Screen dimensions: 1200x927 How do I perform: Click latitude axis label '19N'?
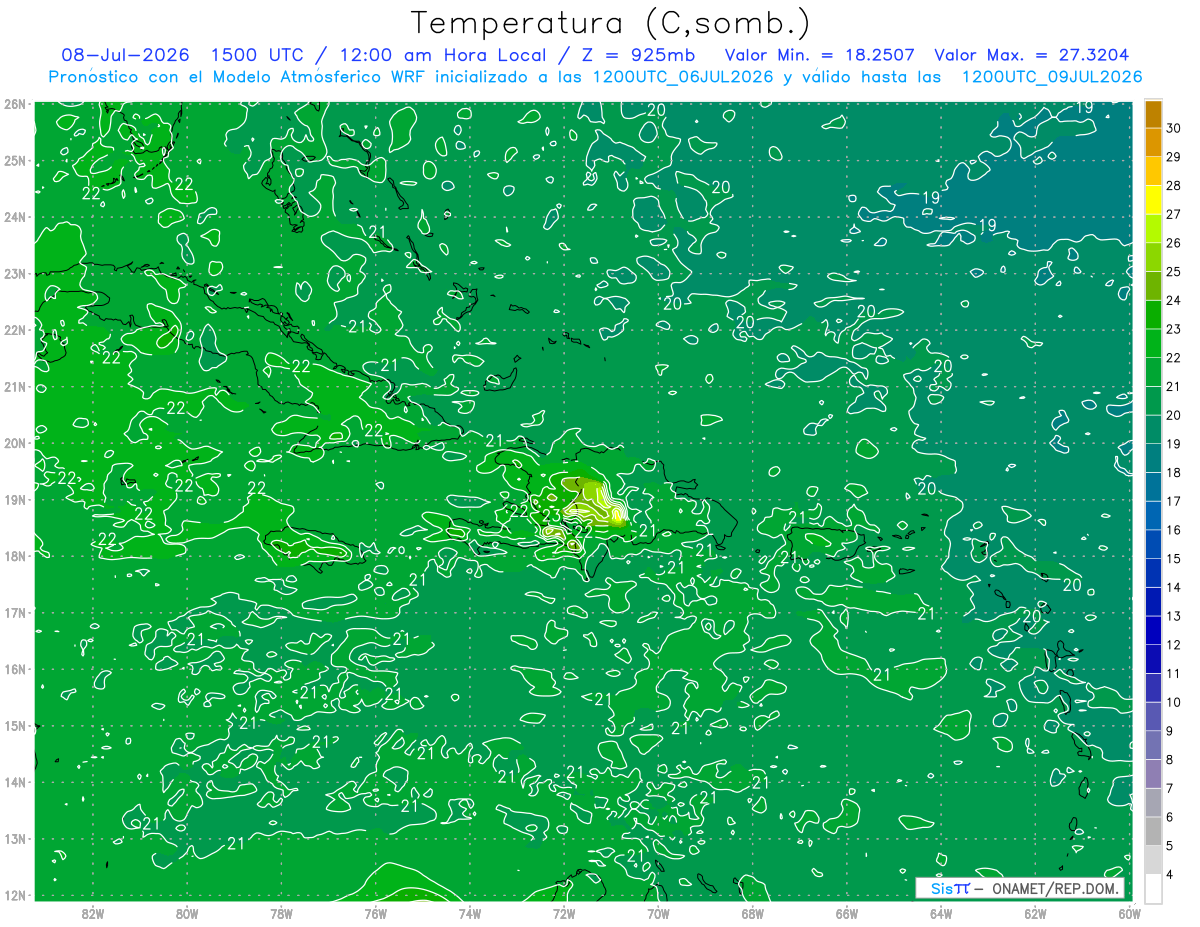click(x=14, y=499)
